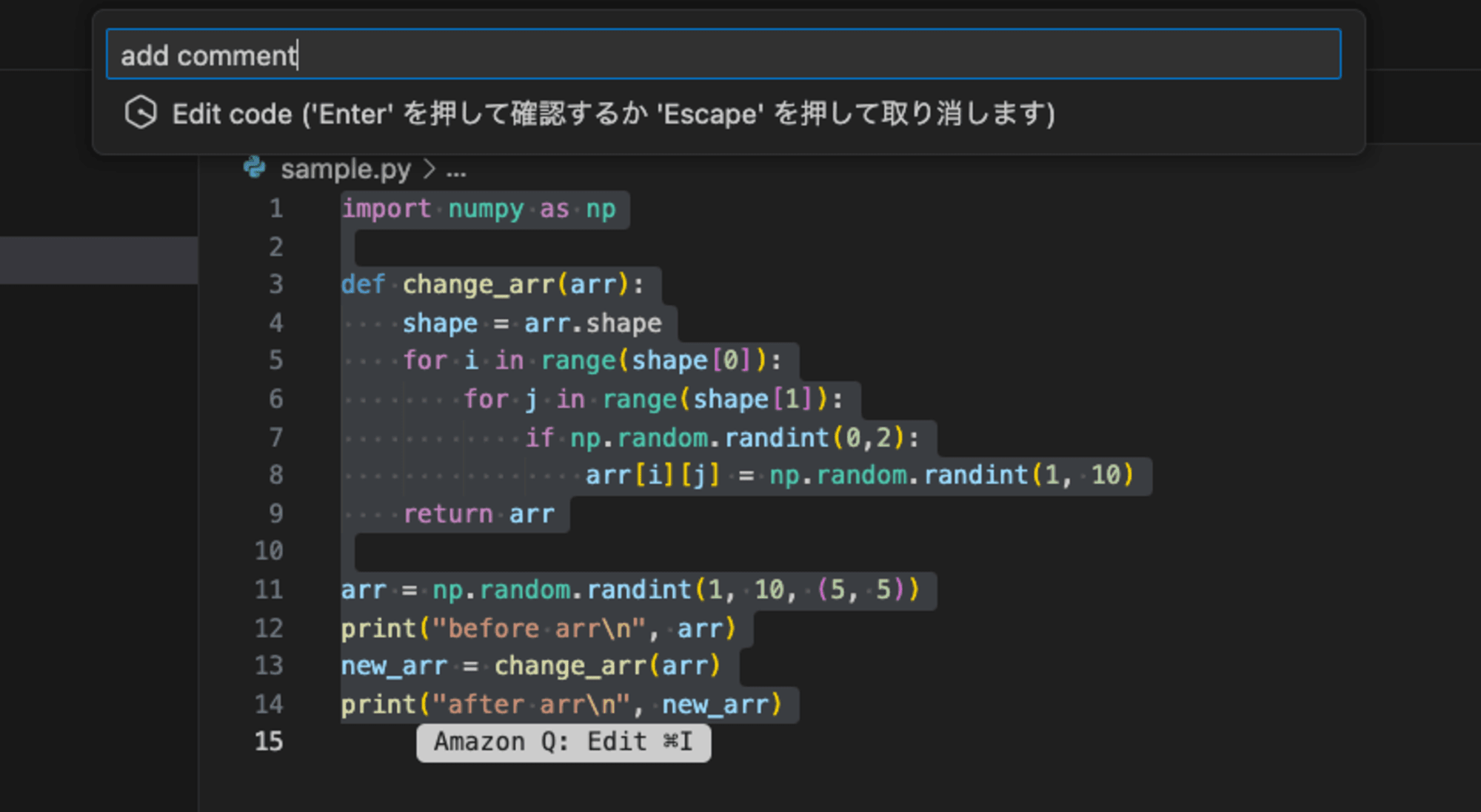Click the Python file icon in breadcrumb

(x=255, y=168)
